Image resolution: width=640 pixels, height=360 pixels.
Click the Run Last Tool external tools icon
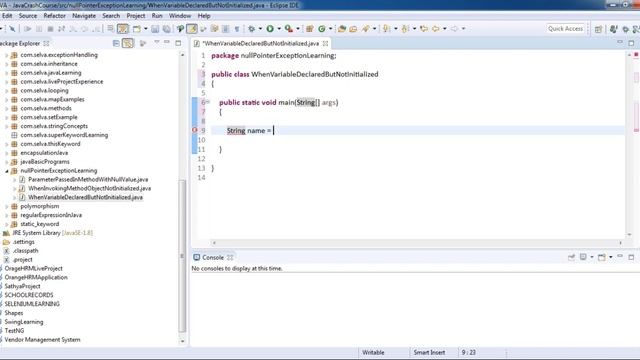click(x=289, y=29)
